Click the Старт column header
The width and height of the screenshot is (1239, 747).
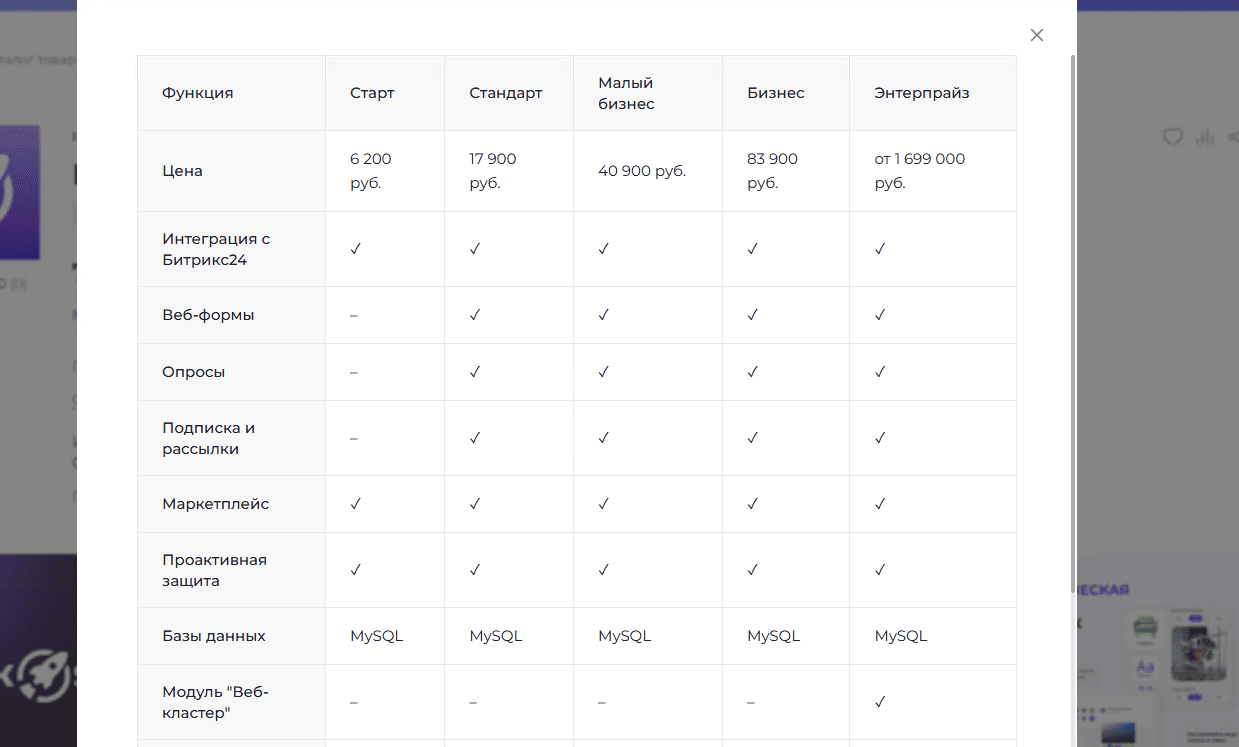click(x=372, y=93)
